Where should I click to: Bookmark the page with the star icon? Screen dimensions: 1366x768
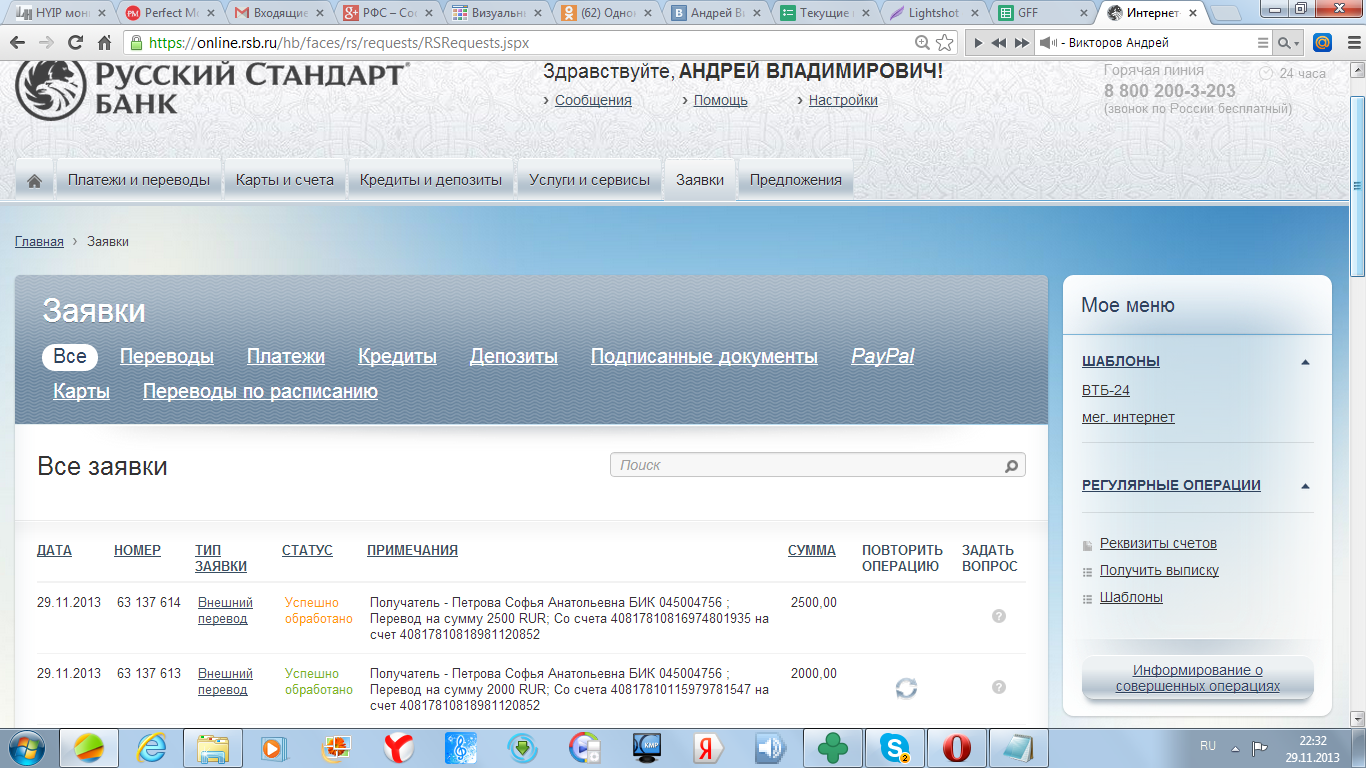[x=945, y=43]
